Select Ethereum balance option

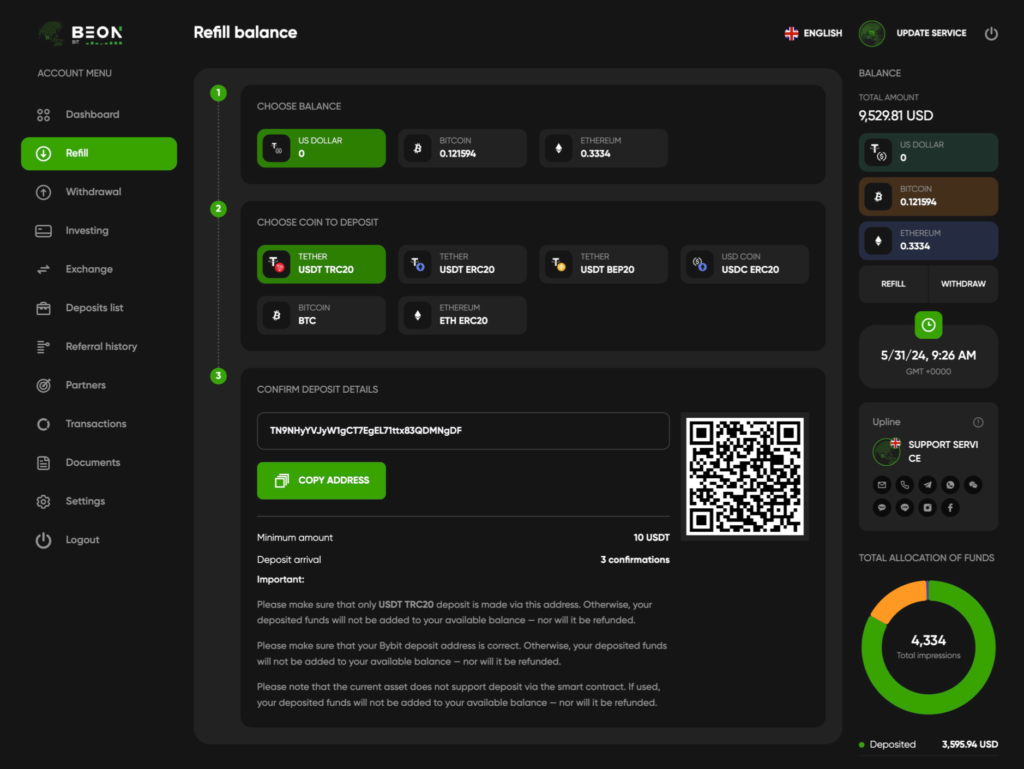[x=603, y=148]
